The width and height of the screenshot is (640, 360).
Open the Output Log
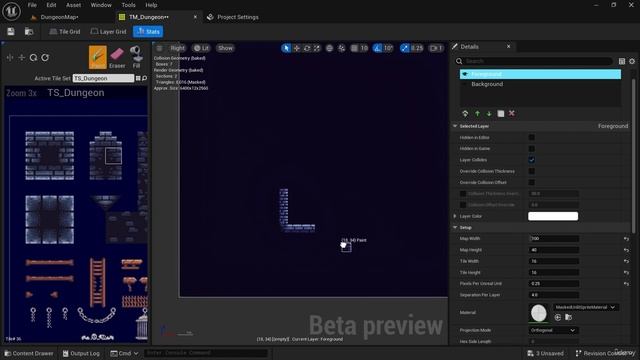click(81, 353)
